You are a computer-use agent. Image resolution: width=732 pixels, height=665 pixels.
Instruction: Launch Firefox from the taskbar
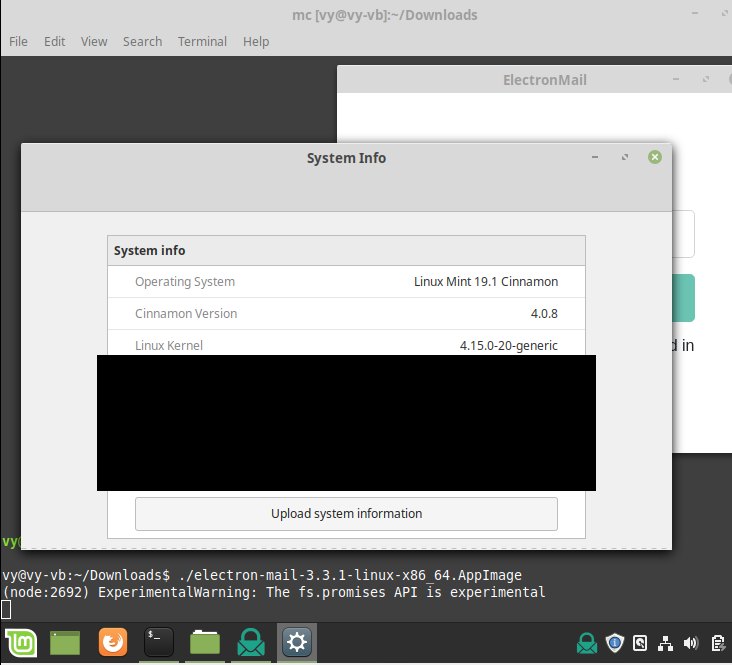coord(113,642)
